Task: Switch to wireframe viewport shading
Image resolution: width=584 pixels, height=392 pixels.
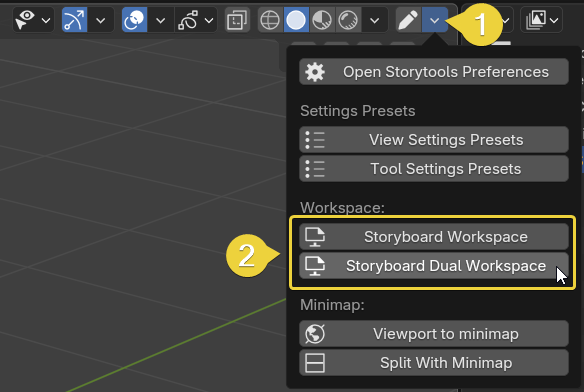Action: tap(270, 20)
